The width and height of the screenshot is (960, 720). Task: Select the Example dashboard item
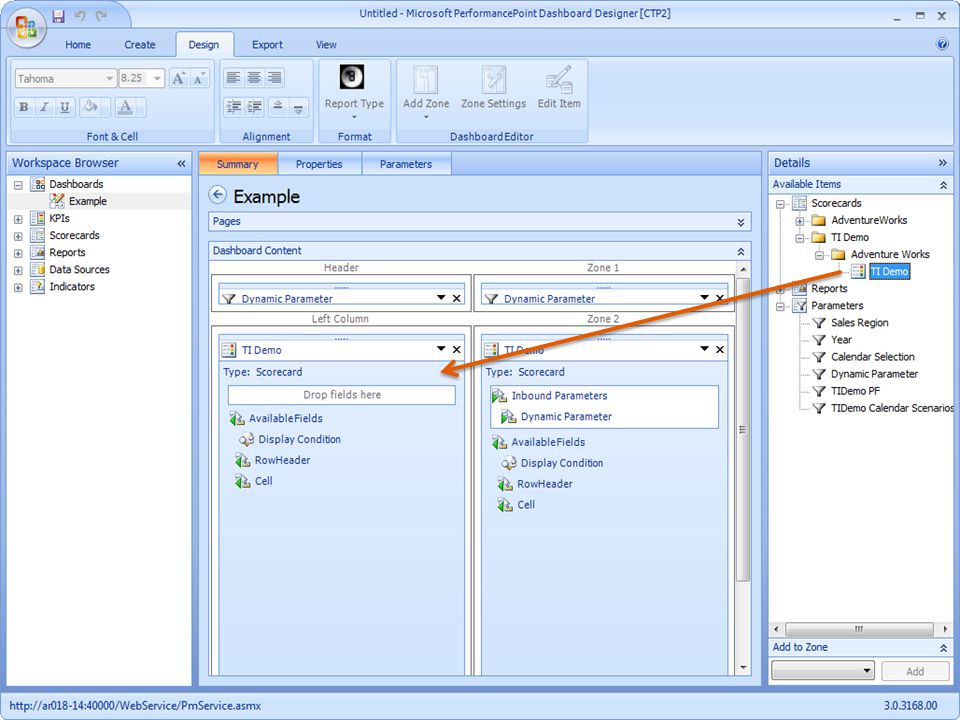click(x=88, y=201)
